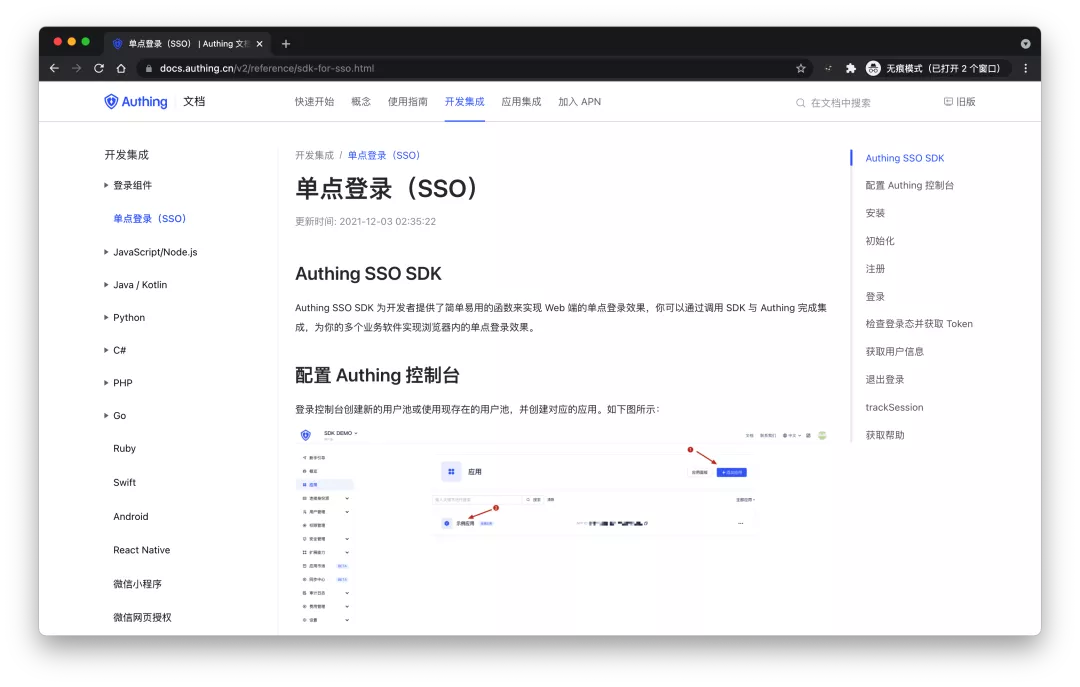Open Swift in sidebar
This screenshot has width=1080, height=687.
click(x=125, y=482)
